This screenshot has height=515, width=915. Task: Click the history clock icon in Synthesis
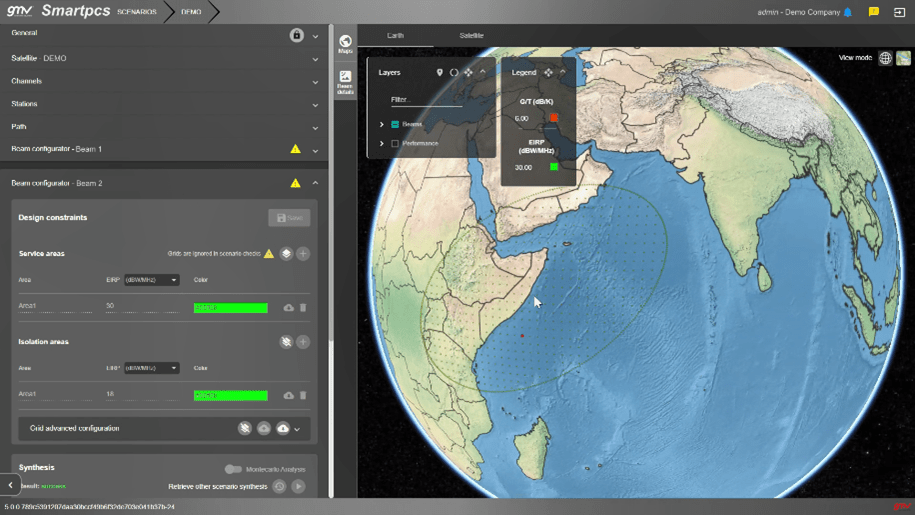280,486
